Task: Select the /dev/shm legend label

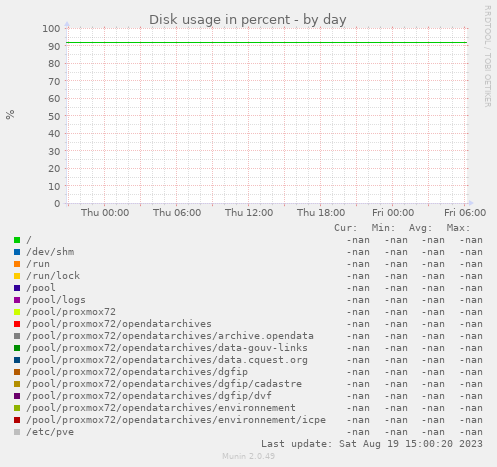Action: [x=50, y=252]
